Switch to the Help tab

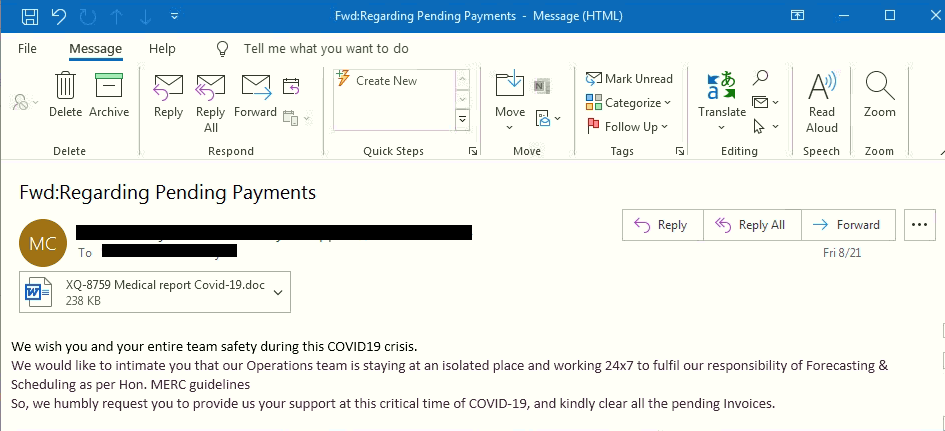click(162, 48)
